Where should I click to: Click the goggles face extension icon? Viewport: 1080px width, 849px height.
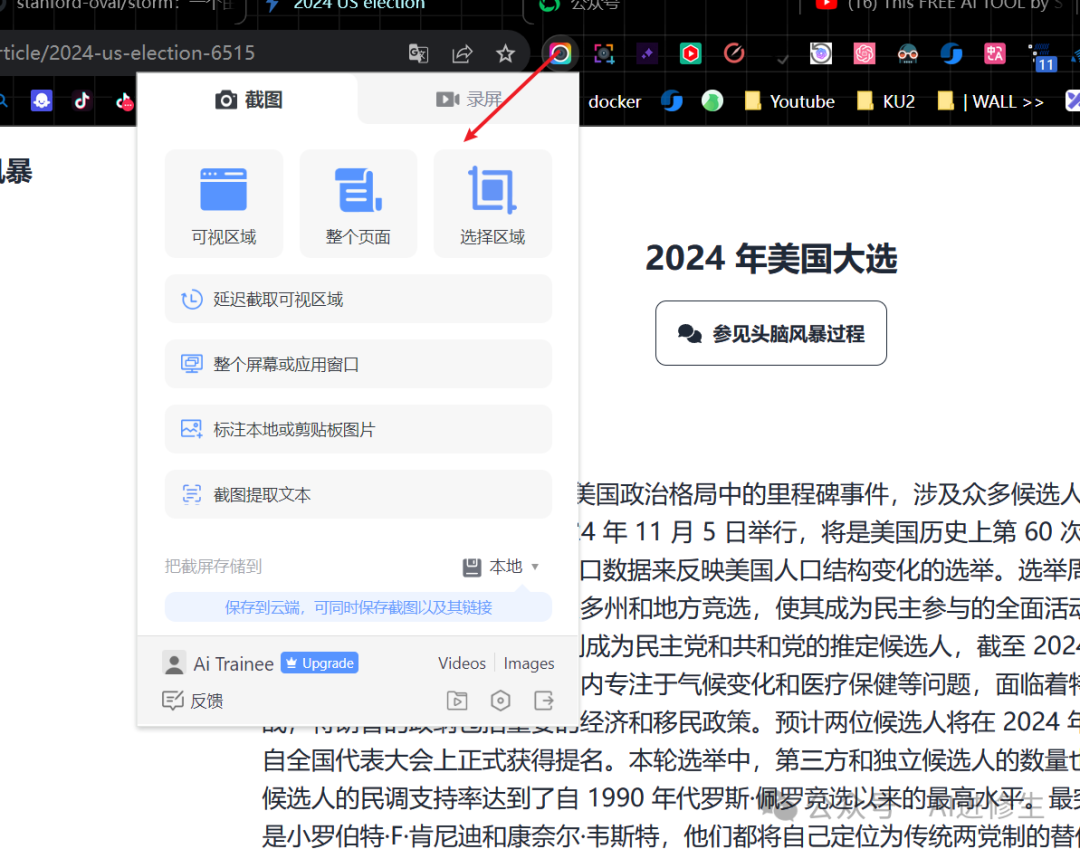pos(908,53)
